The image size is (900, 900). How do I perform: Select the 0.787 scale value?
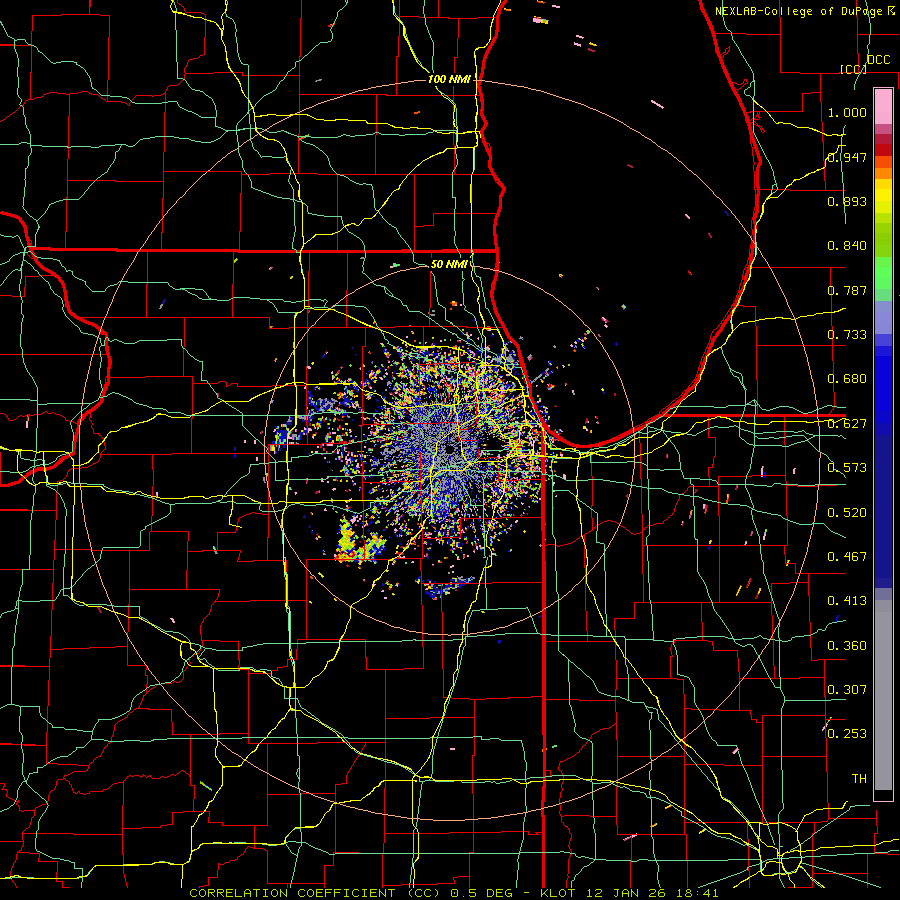[847, 290]
